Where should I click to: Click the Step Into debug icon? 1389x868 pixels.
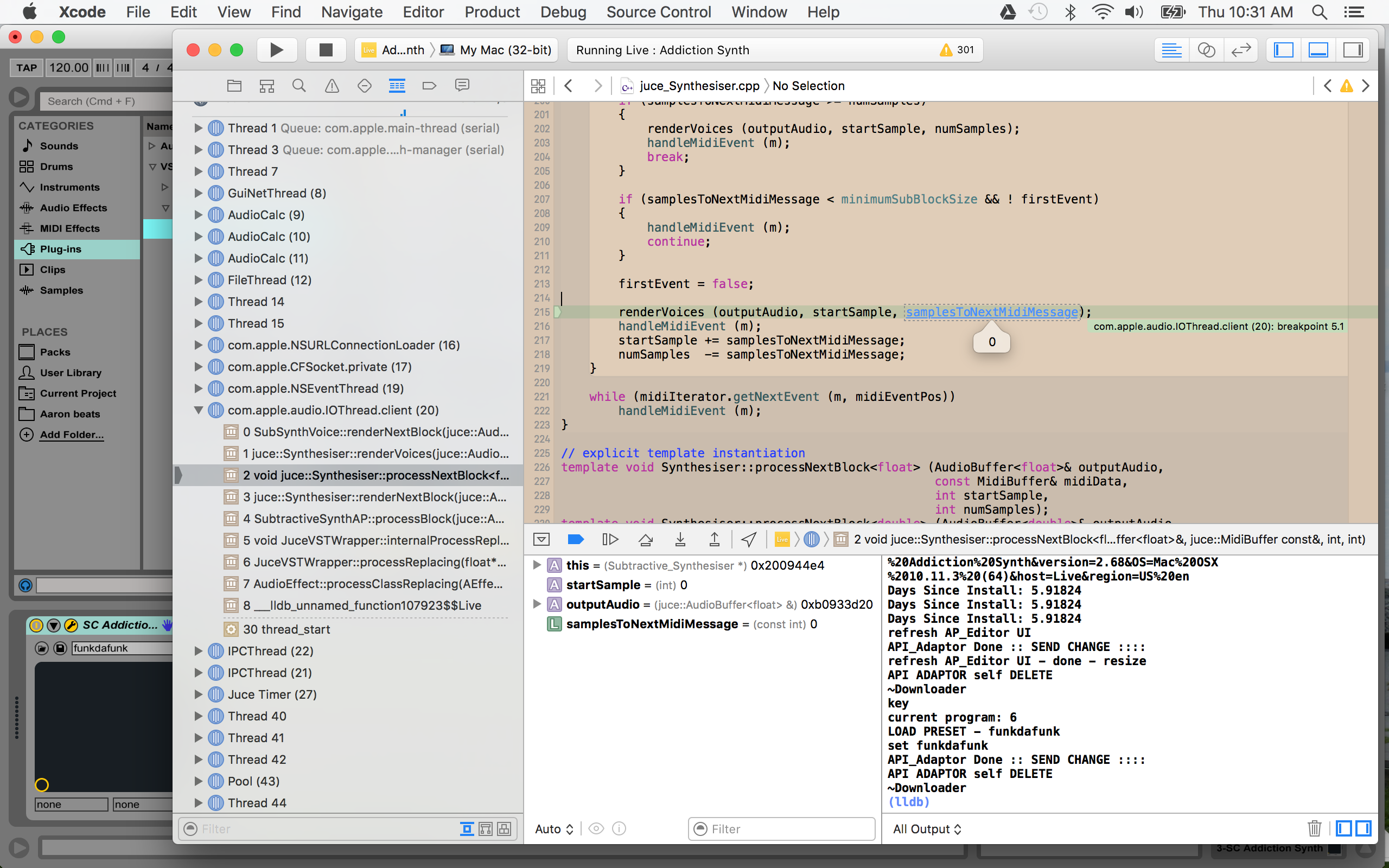click(679, 539)
